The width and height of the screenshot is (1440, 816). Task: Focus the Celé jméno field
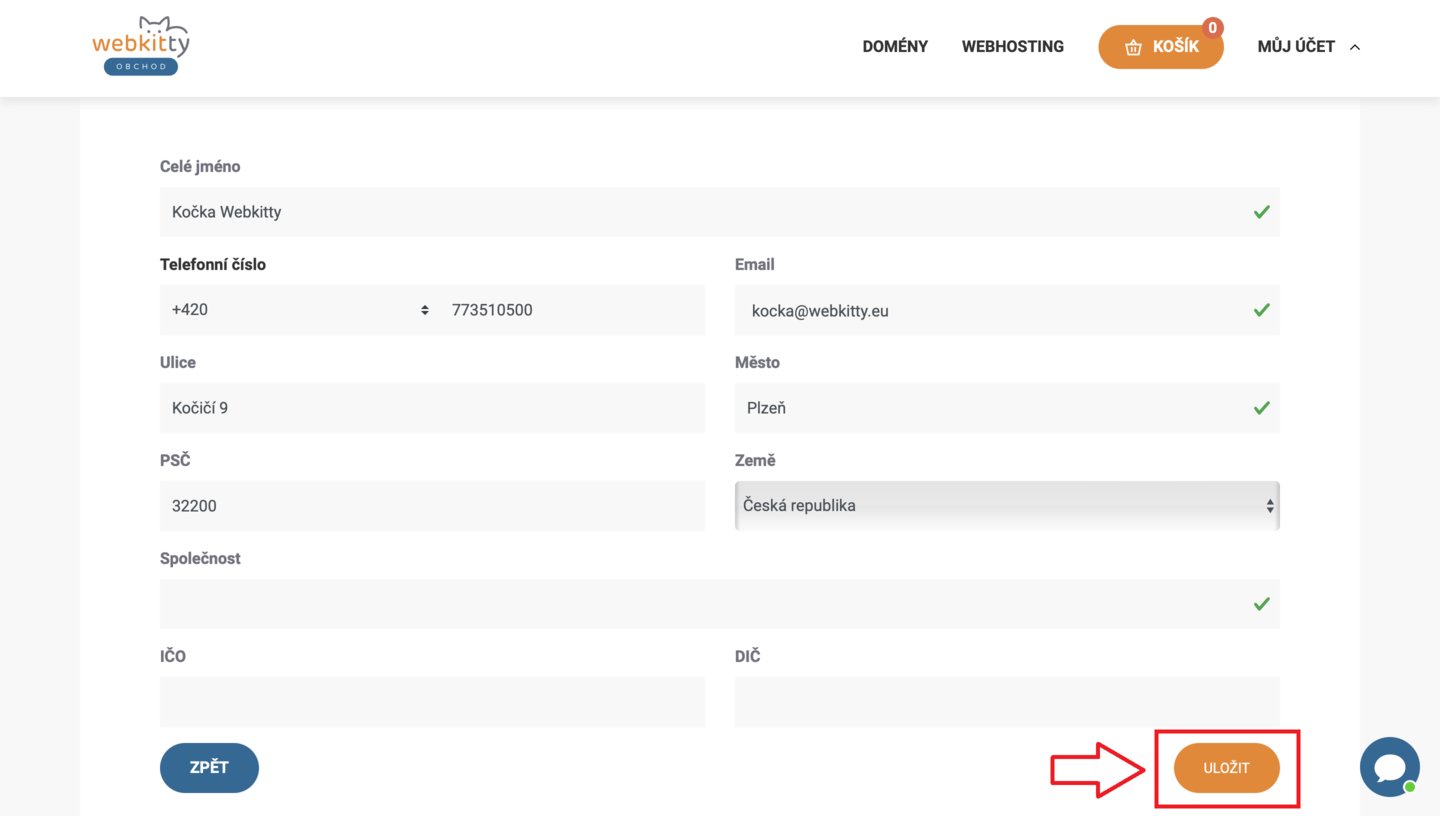pos(720,212)
